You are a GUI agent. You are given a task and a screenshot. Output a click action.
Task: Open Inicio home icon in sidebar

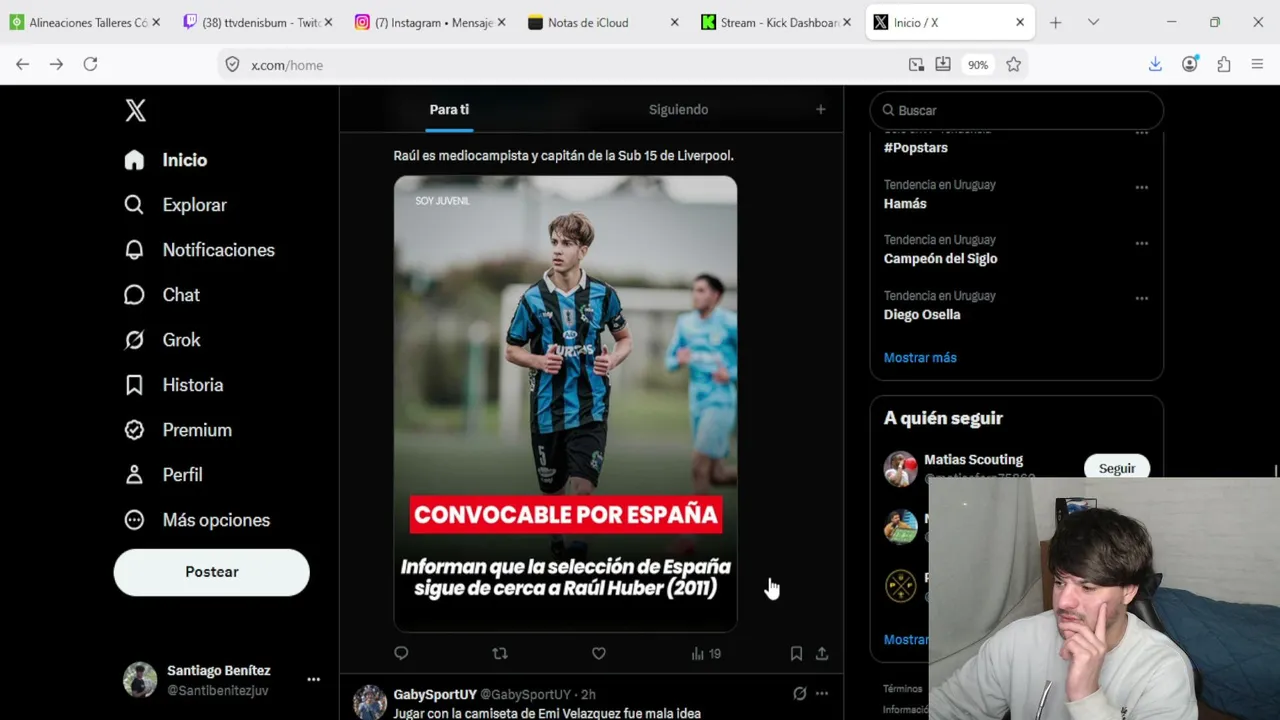coord(134,160)
